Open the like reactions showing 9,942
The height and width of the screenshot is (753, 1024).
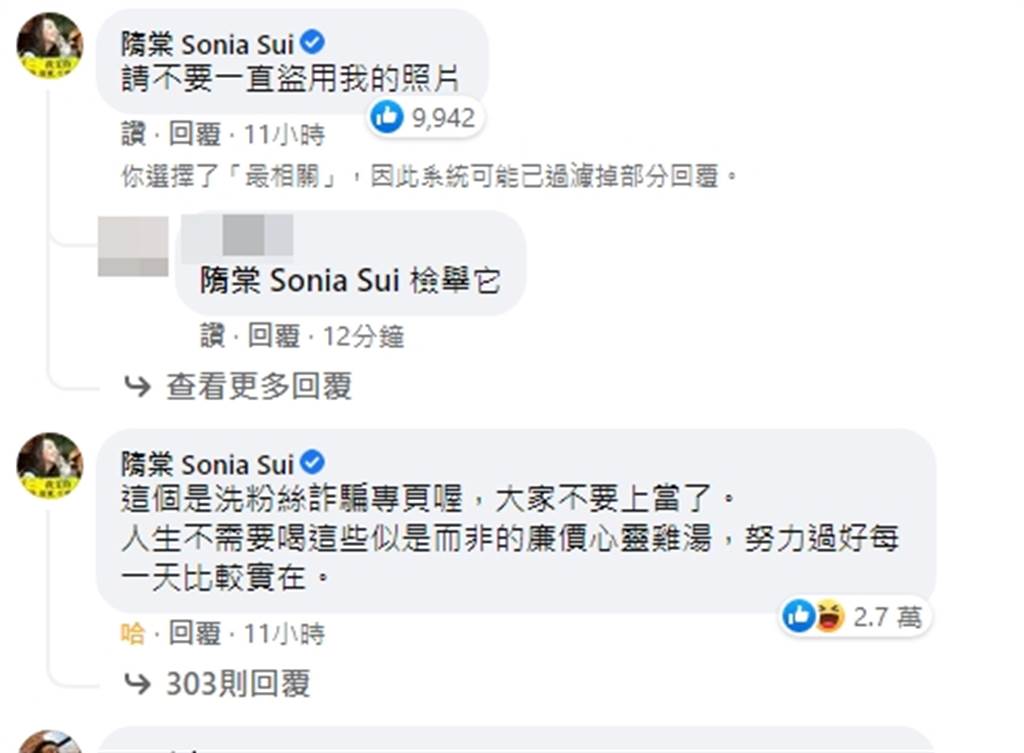[423, 118]
